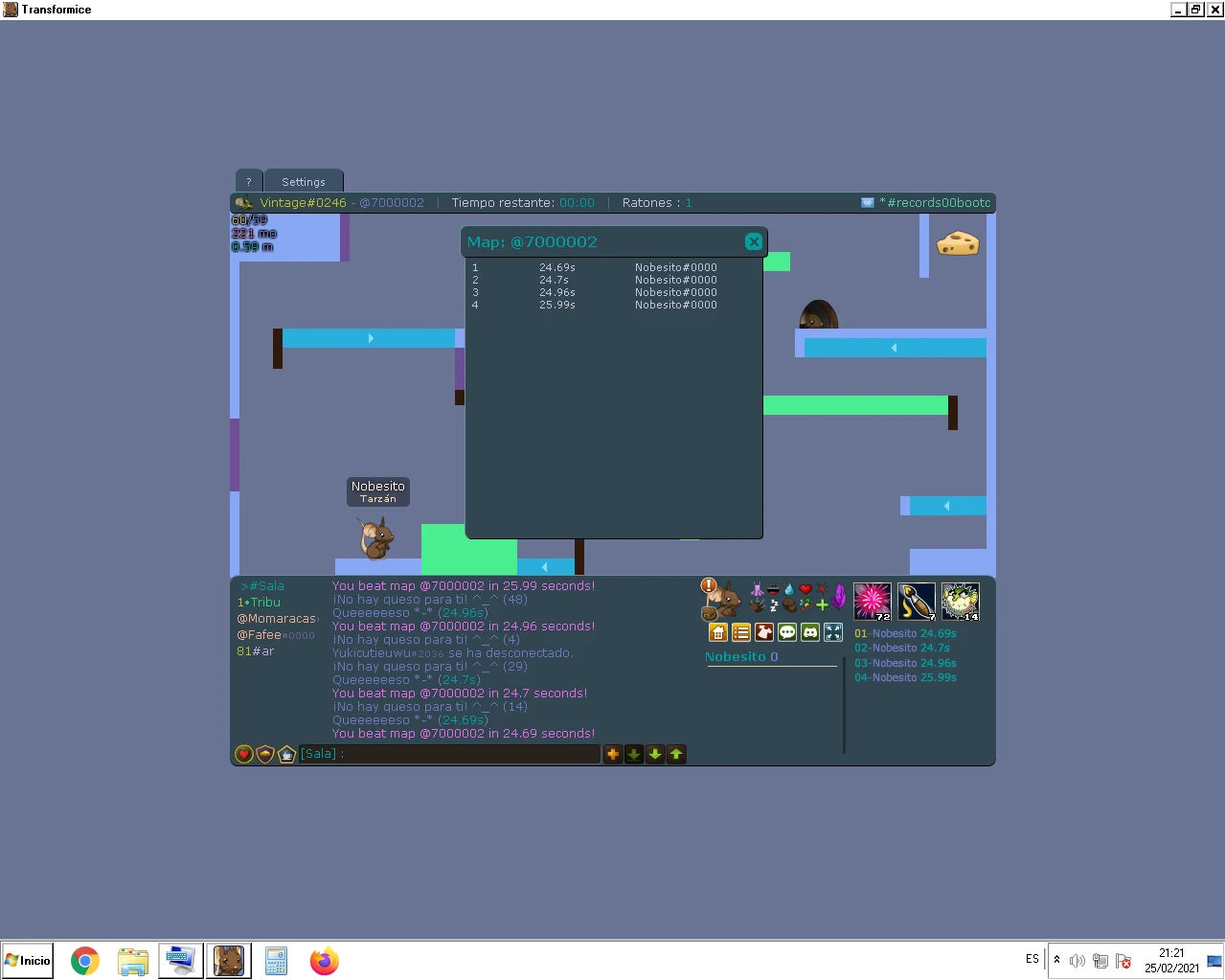Click the 04-Nobesito 25.99s ranking line
Image resolution: width=1225 pixels, height=980 pixels.
tap(905, 677)
